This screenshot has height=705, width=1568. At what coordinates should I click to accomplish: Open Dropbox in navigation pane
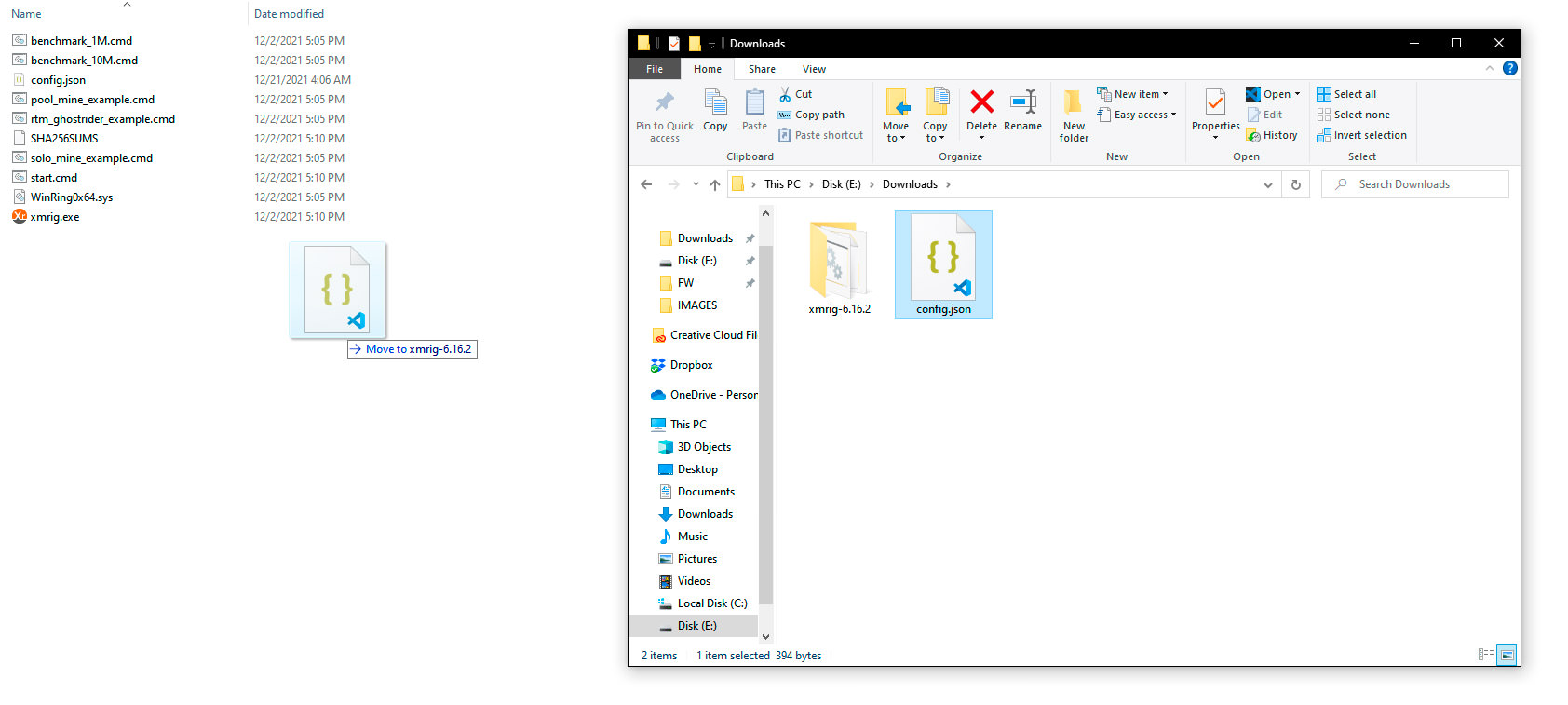[691, 365]
